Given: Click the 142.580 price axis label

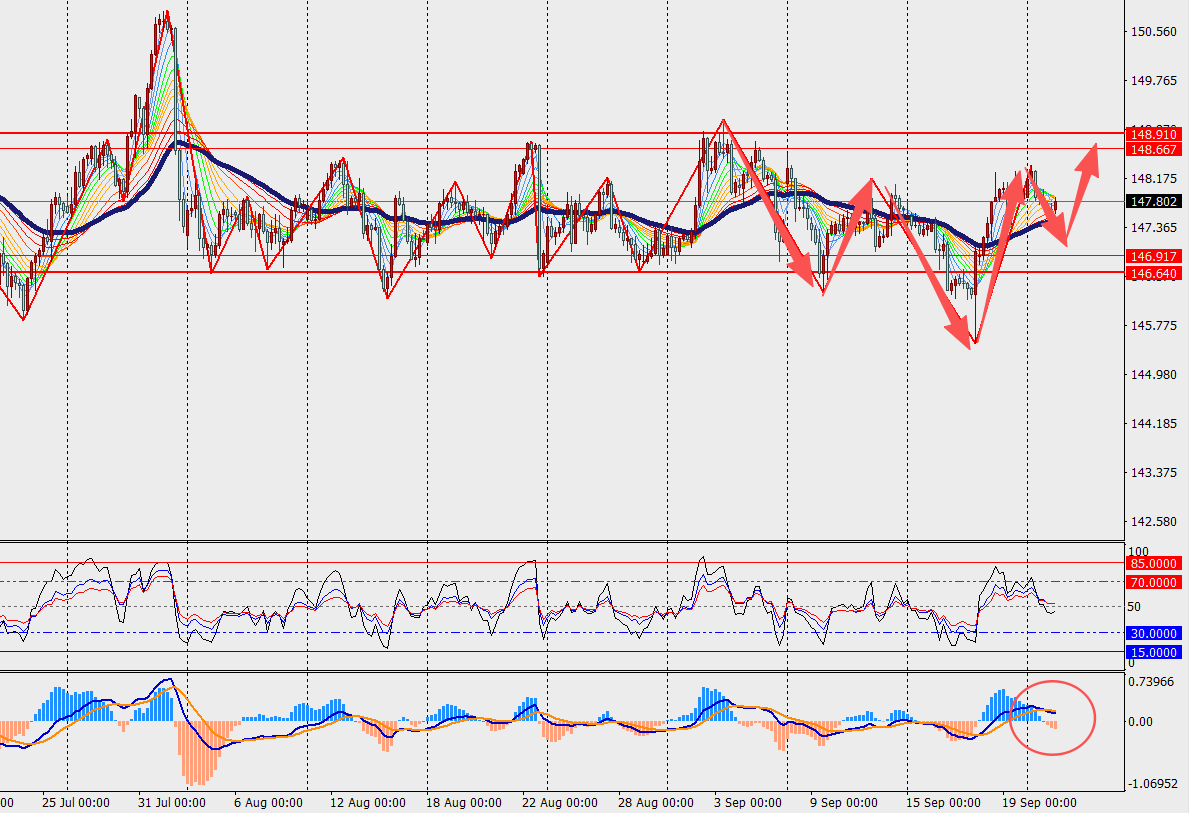Looking at the screenshot, I should [1153, 522].
